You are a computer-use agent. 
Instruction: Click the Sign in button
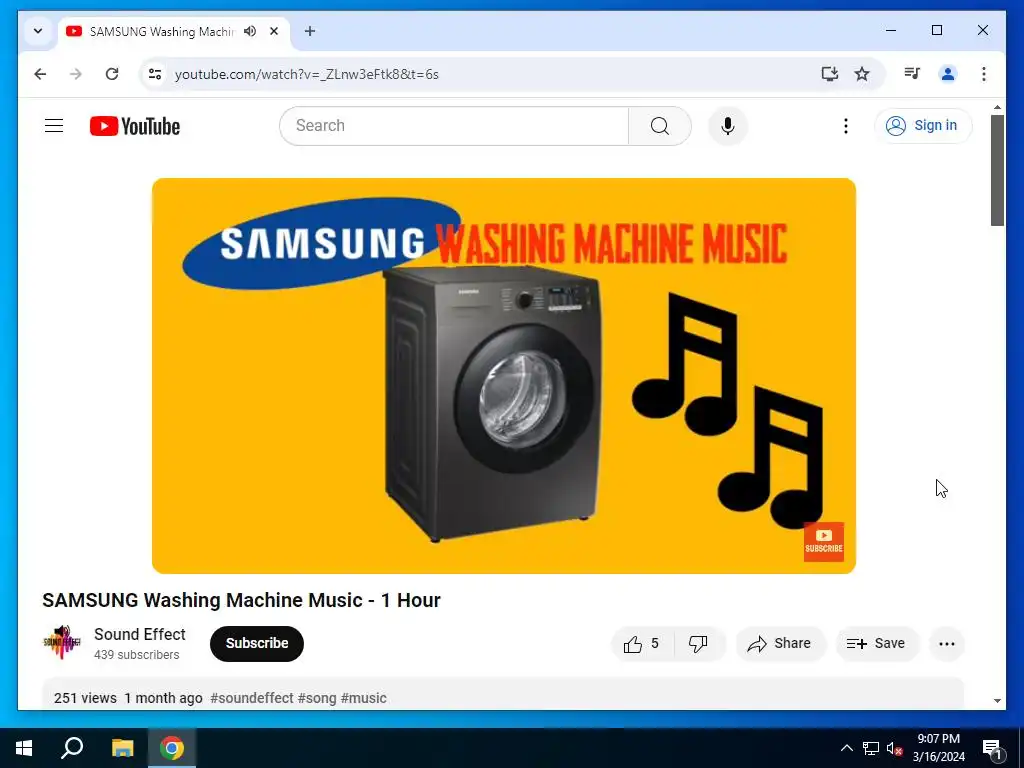(923, 125)
